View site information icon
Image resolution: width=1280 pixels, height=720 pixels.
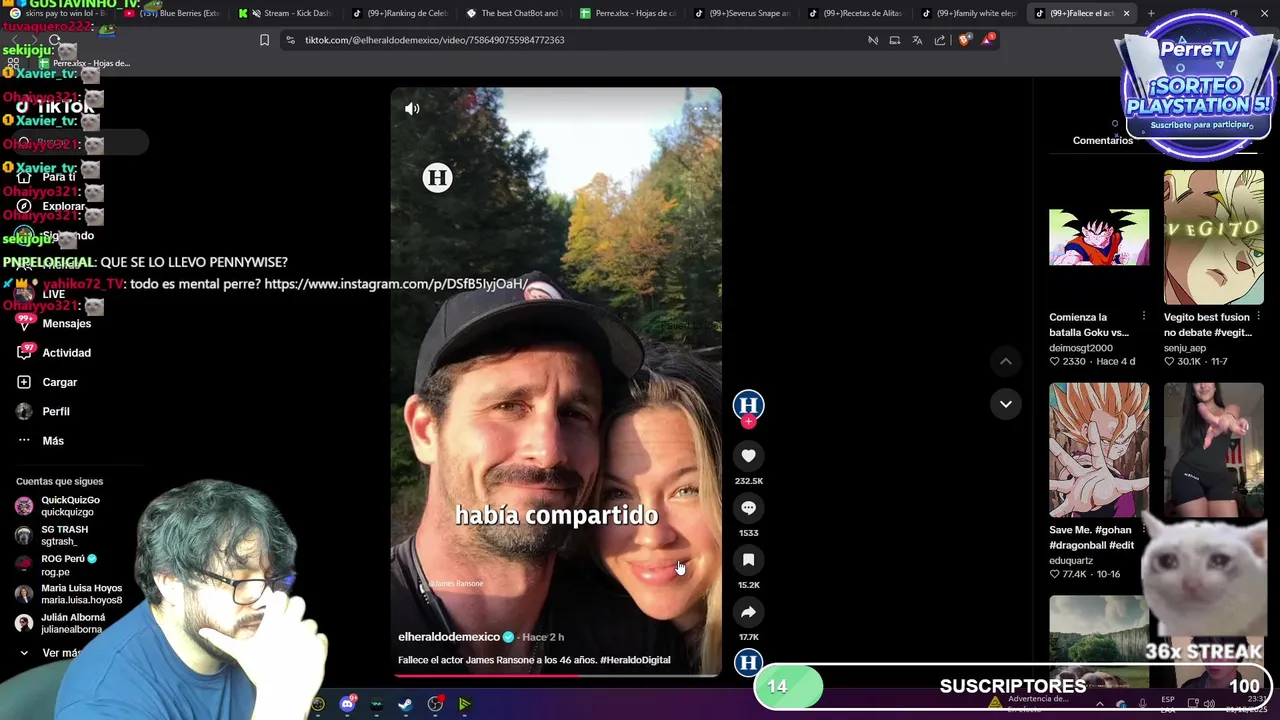click(x=290, y=40)
